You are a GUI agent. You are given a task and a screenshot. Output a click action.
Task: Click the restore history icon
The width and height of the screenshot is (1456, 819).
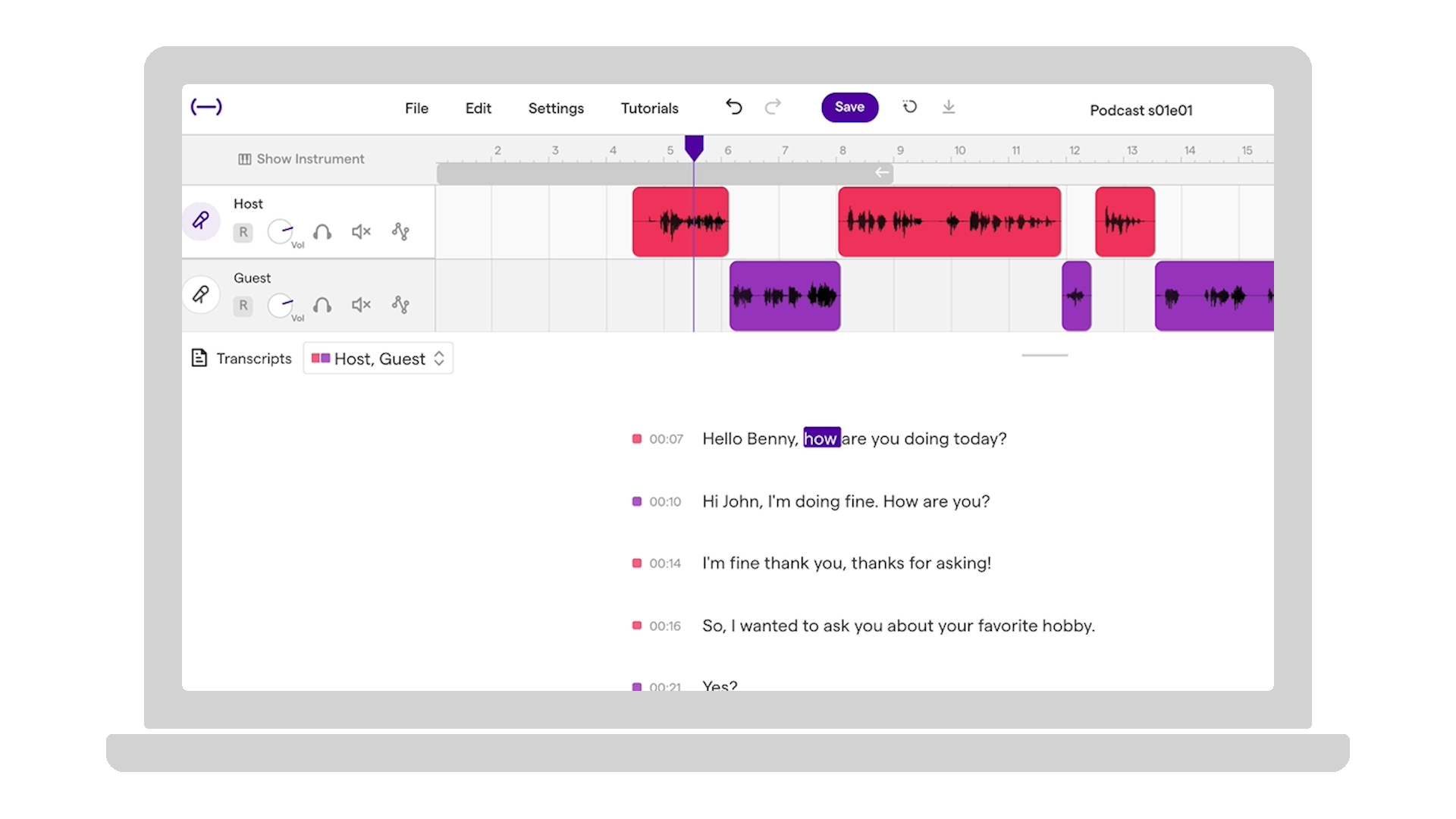coord(910,107)
